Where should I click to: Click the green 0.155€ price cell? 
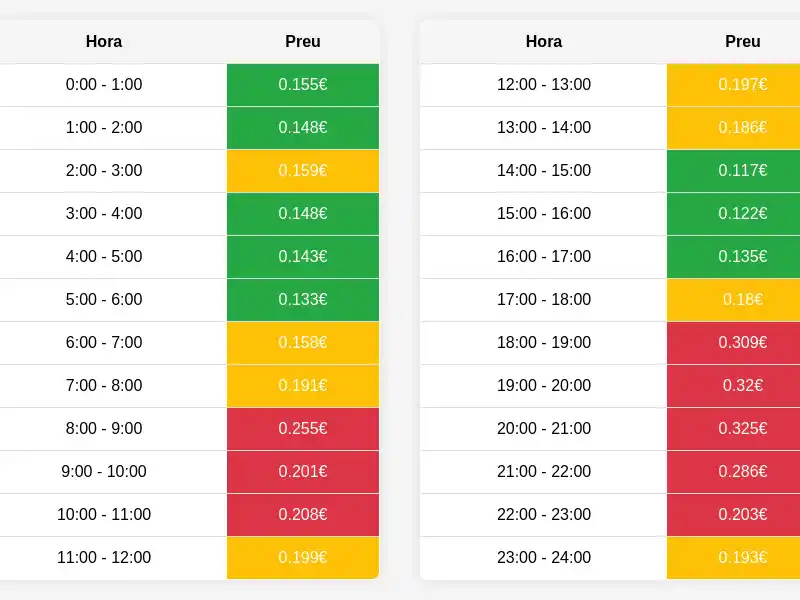(303, 85)
